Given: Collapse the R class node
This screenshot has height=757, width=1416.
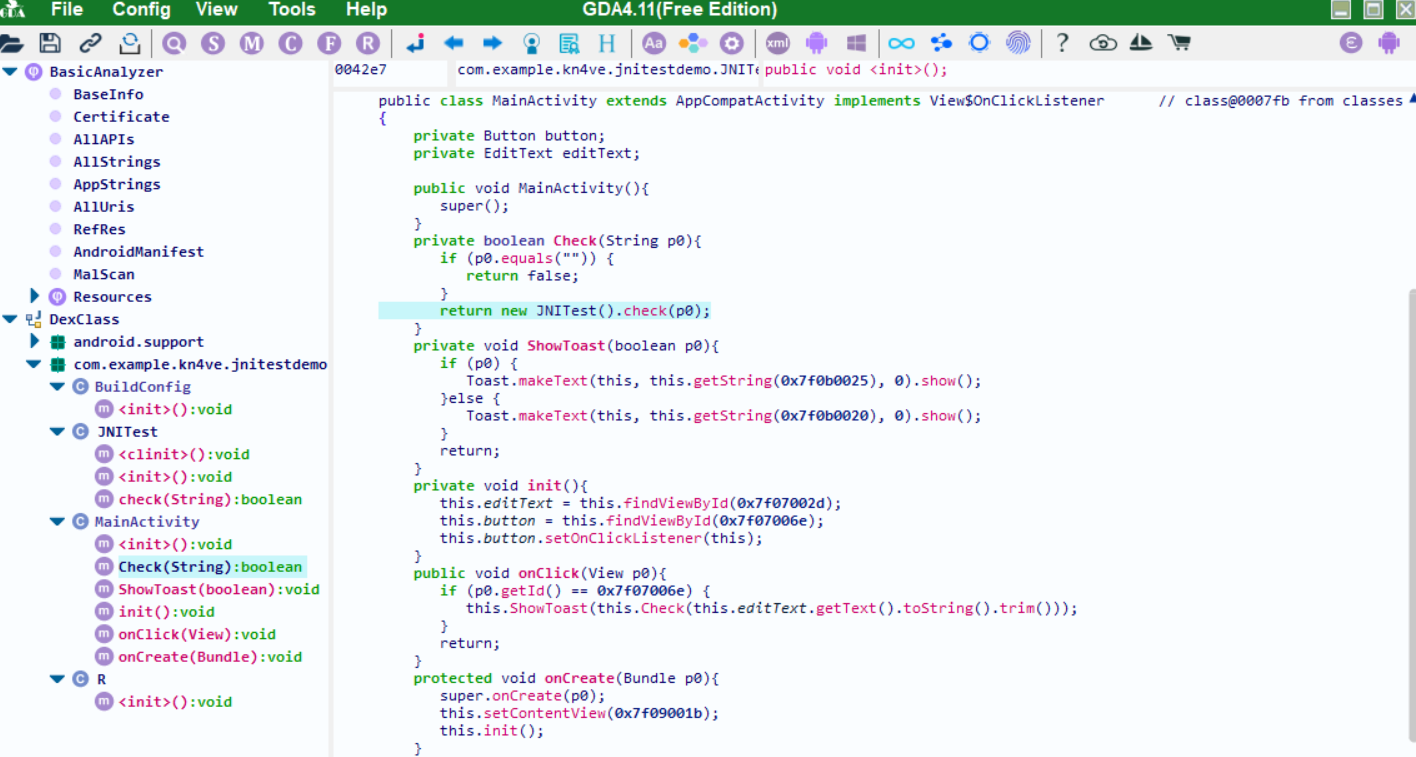Looking at the screenshot, I should click(x=58, y=679).
